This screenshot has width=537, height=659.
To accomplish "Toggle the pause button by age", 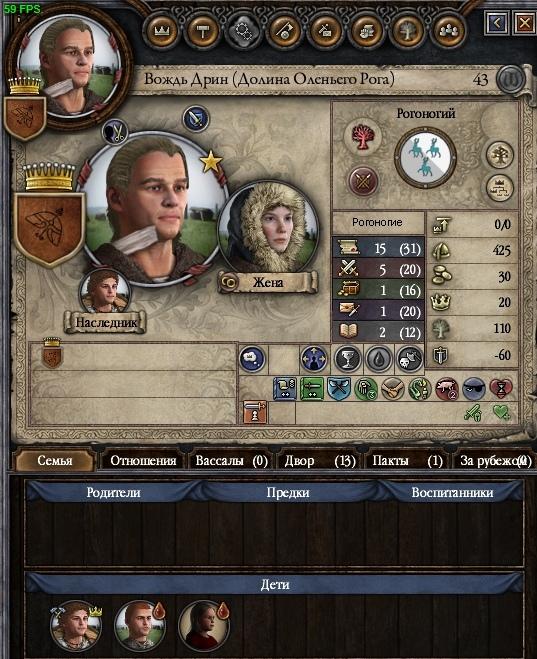I will click(511, 79).
